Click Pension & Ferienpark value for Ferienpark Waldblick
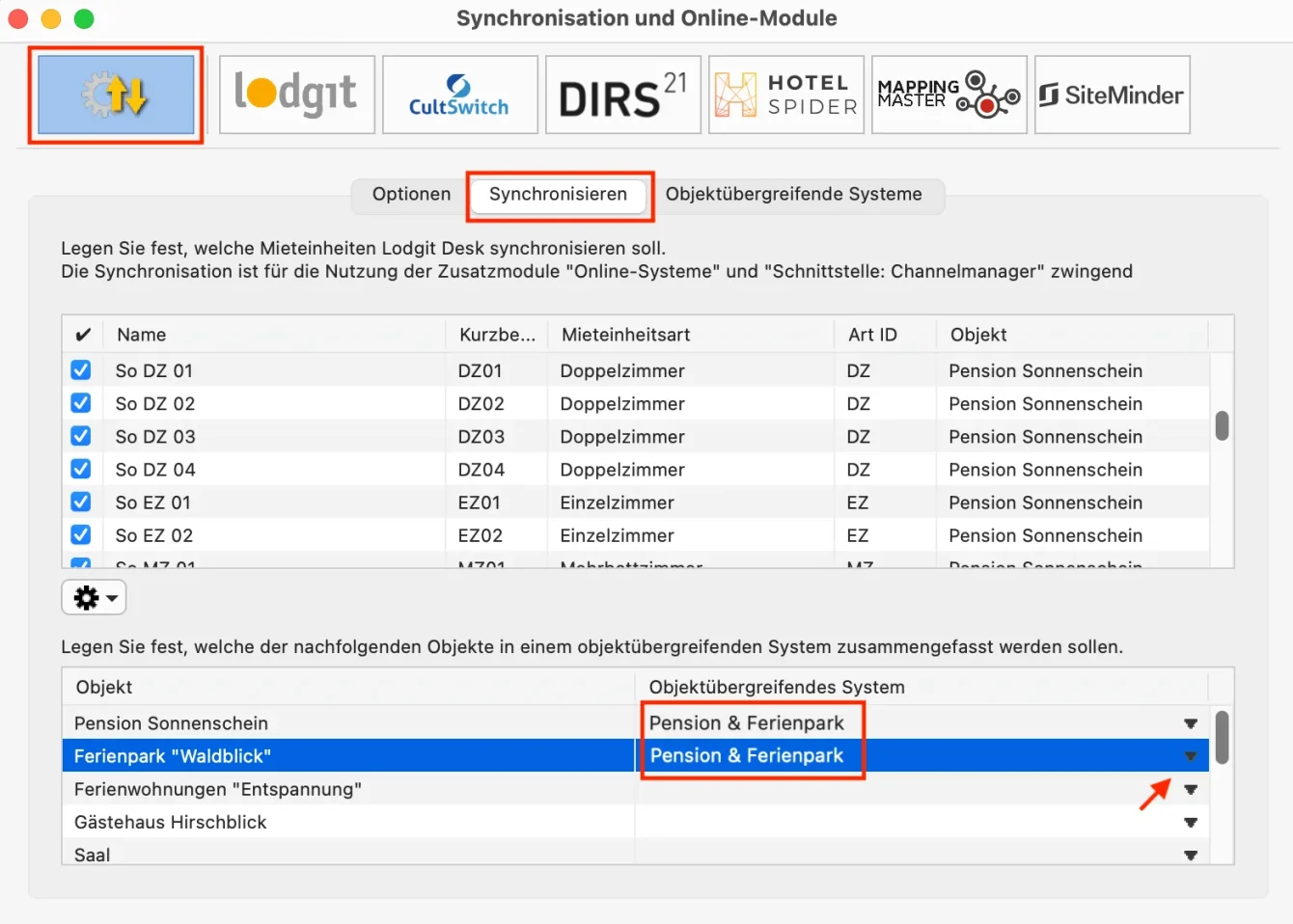 (747, 756)
